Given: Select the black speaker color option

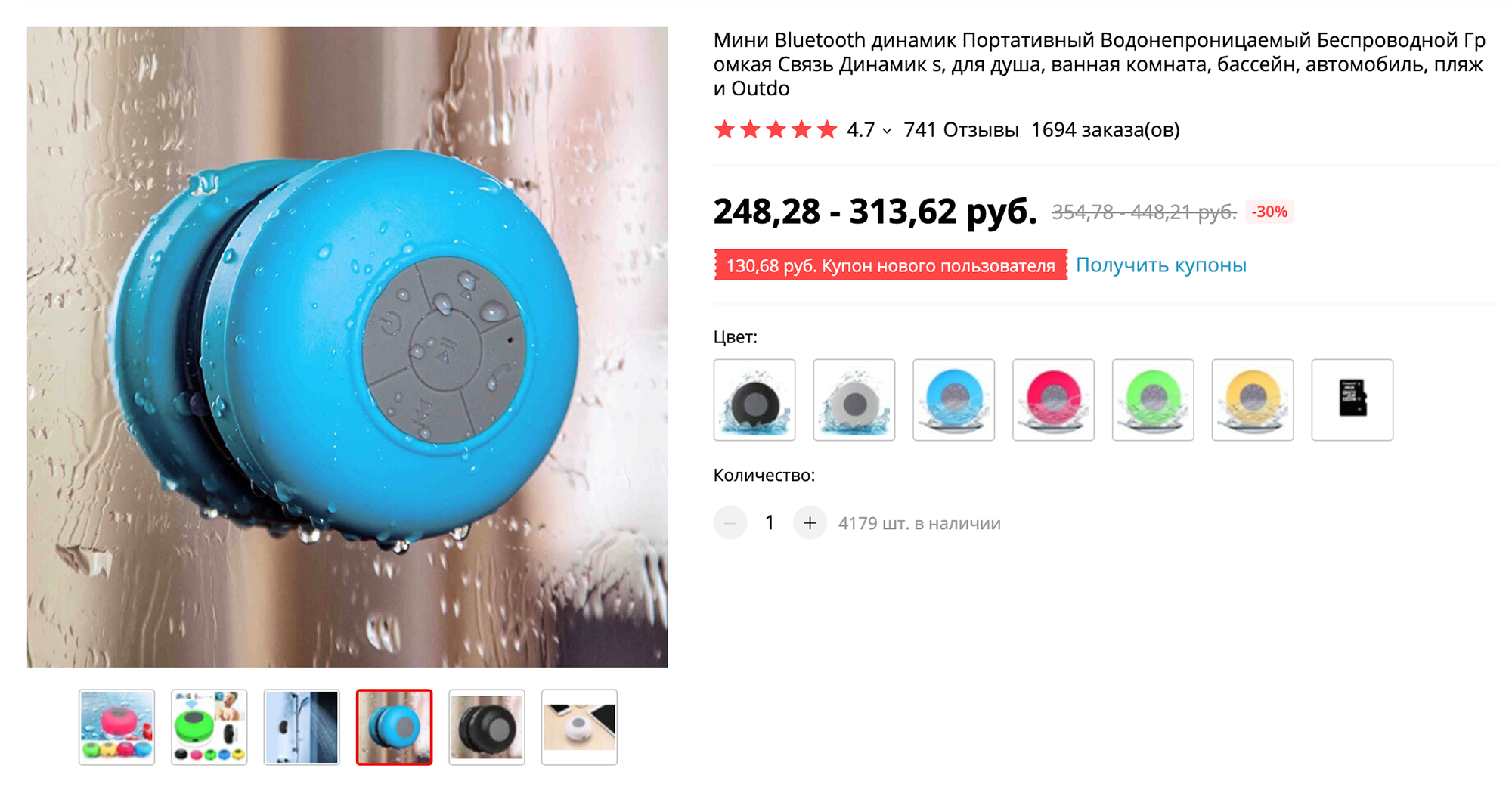Looking at the screenshot, I should tap(754, 399).
